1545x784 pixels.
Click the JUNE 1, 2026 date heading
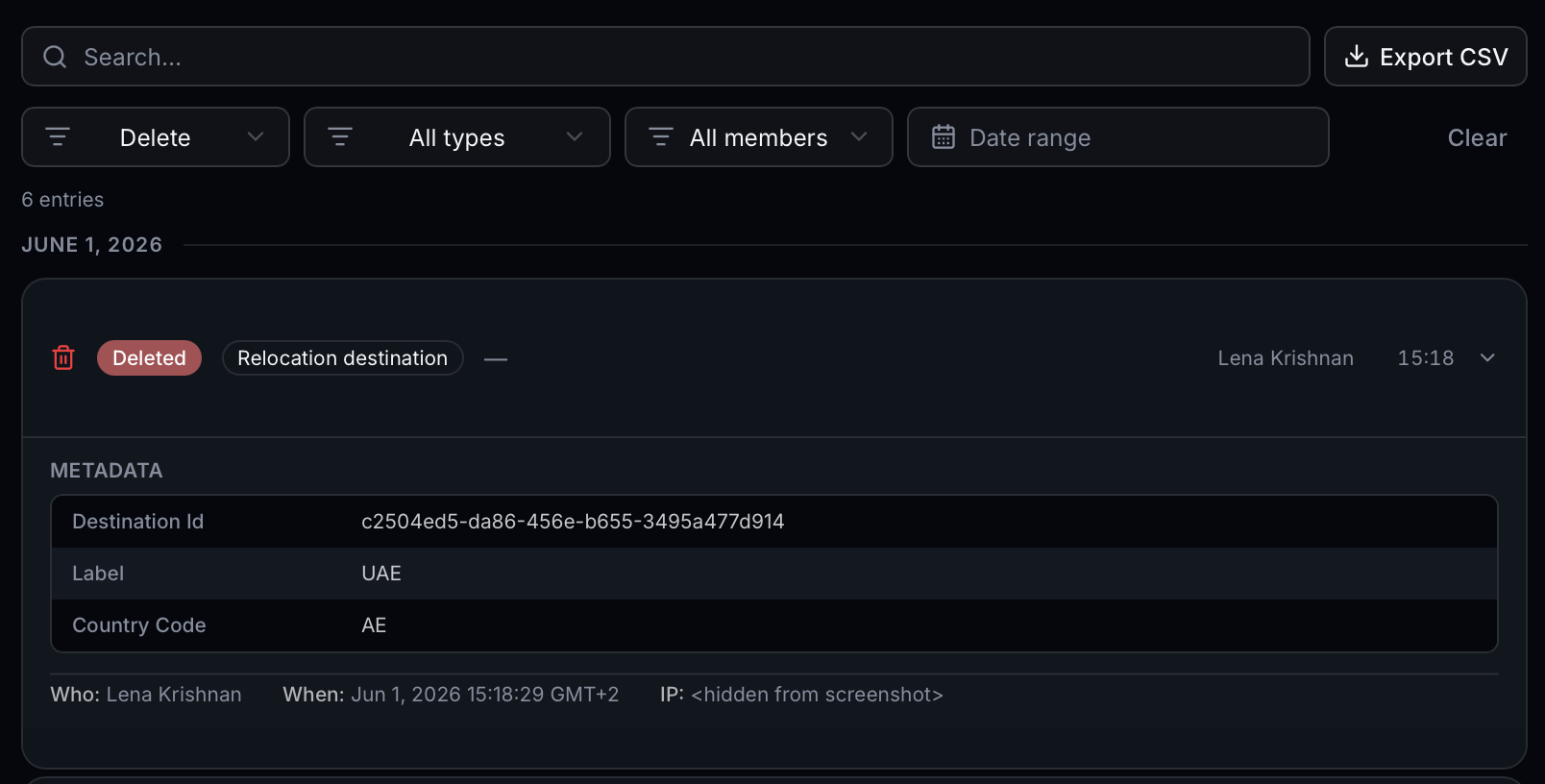92,244
